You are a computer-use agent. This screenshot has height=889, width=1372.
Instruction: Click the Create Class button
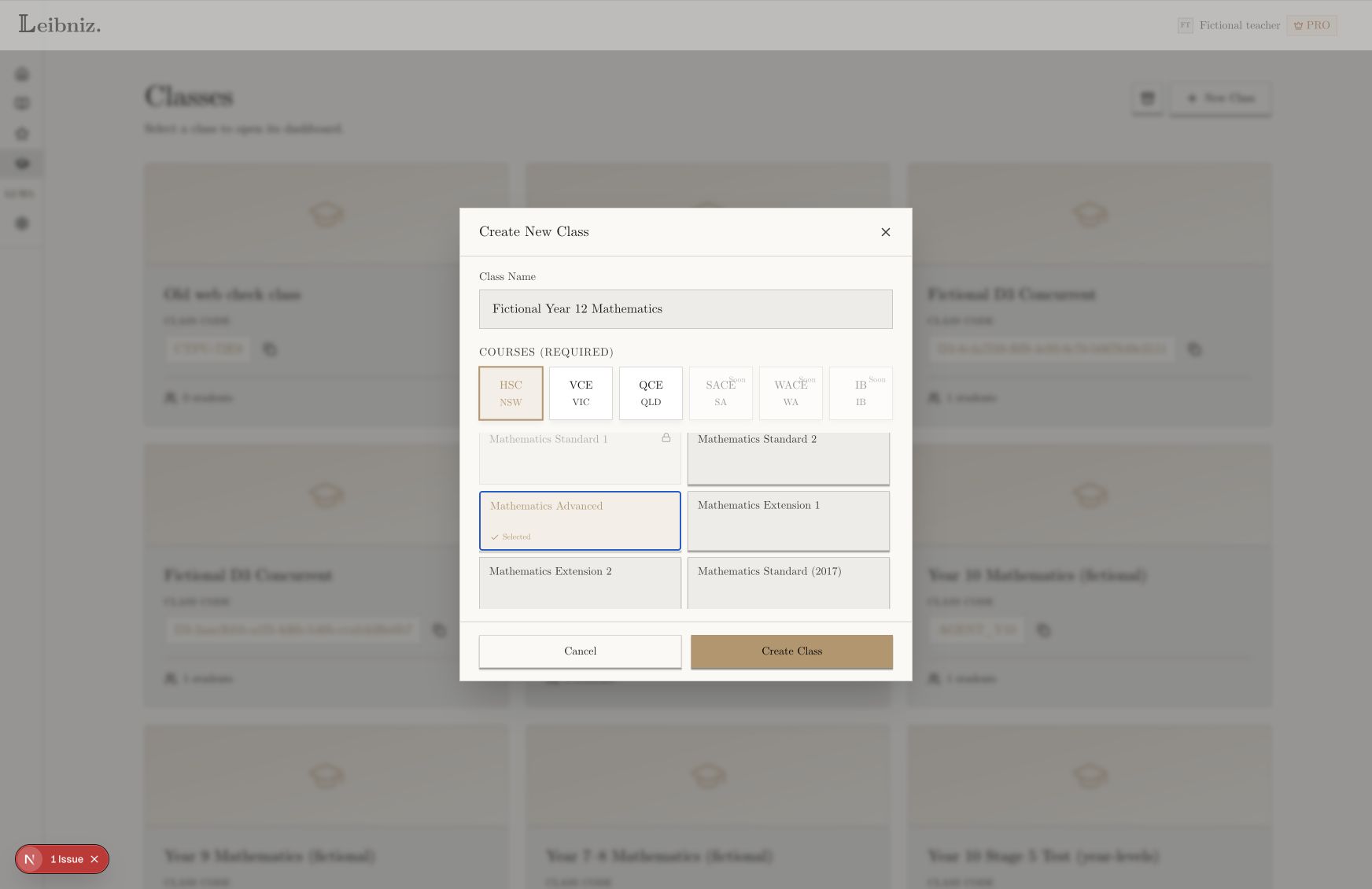click(x=791, y=651)
